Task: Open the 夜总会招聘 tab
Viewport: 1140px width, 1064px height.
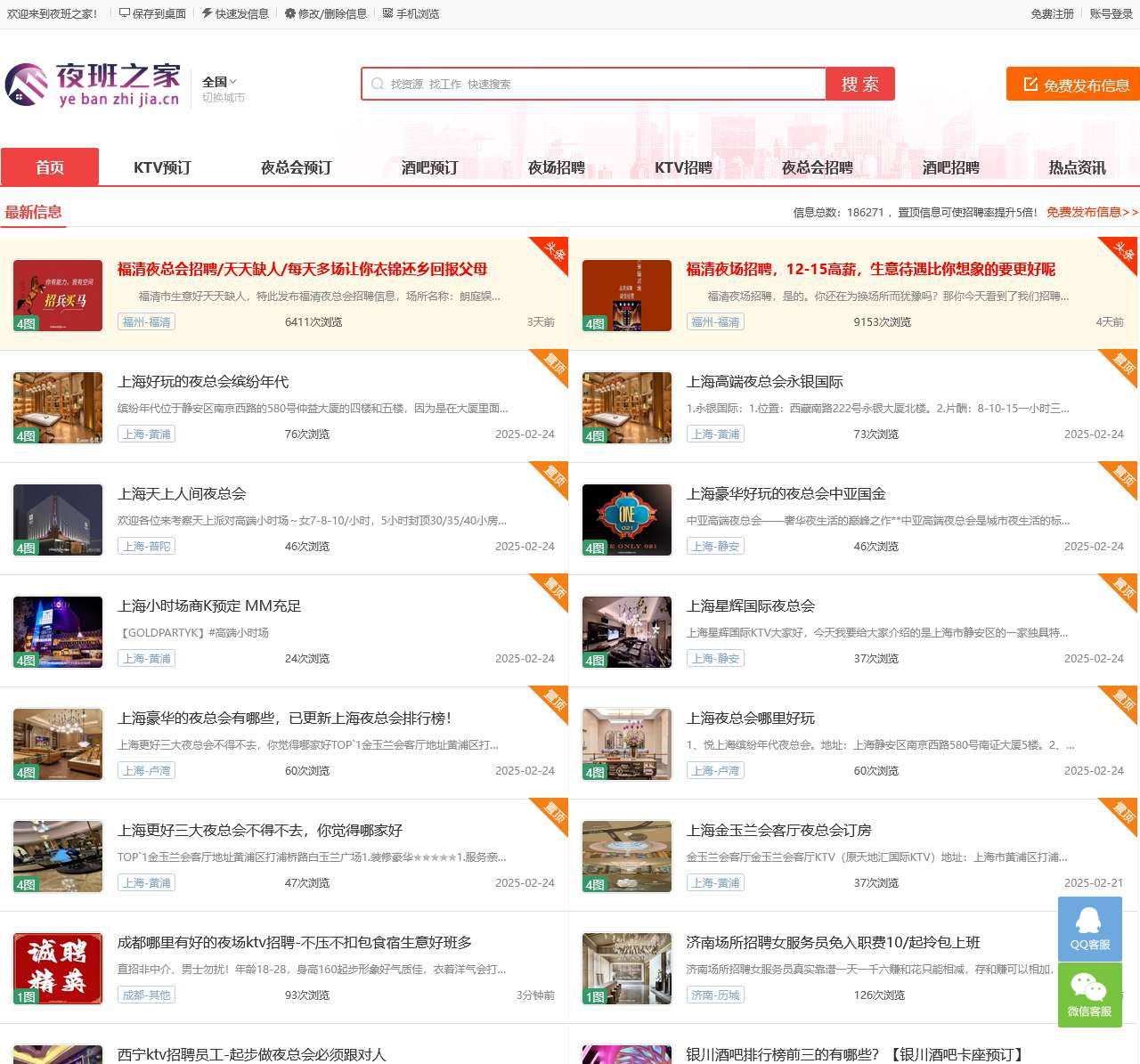Action: [817, 167]
